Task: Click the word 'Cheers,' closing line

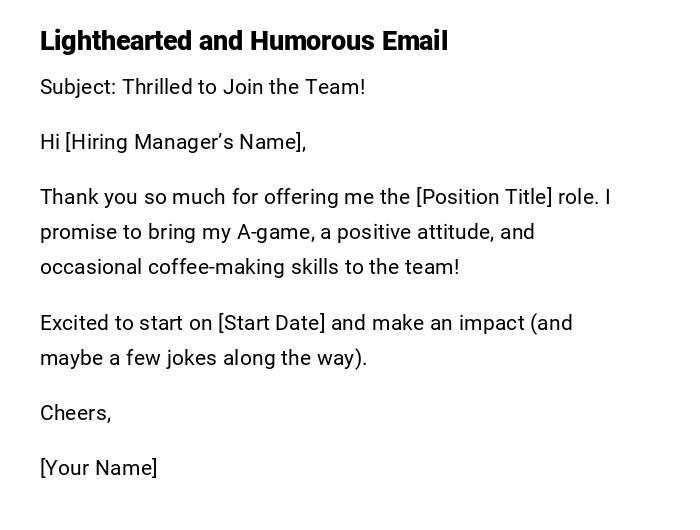Action: (x=75, y=413)
